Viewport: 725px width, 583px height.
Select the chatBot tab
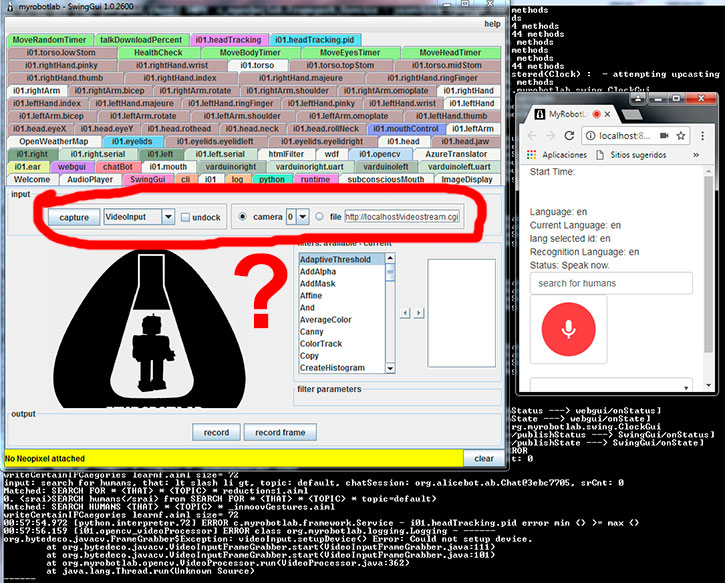(117, 167)
